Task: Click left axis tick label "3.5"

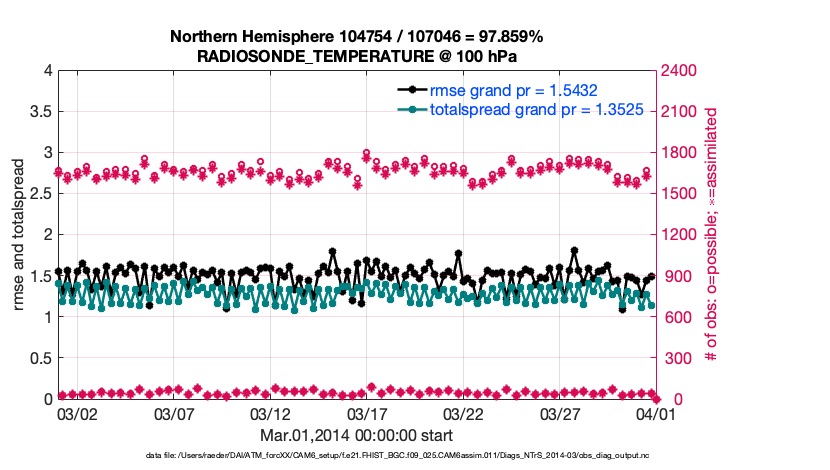Action: coord(42,112)
